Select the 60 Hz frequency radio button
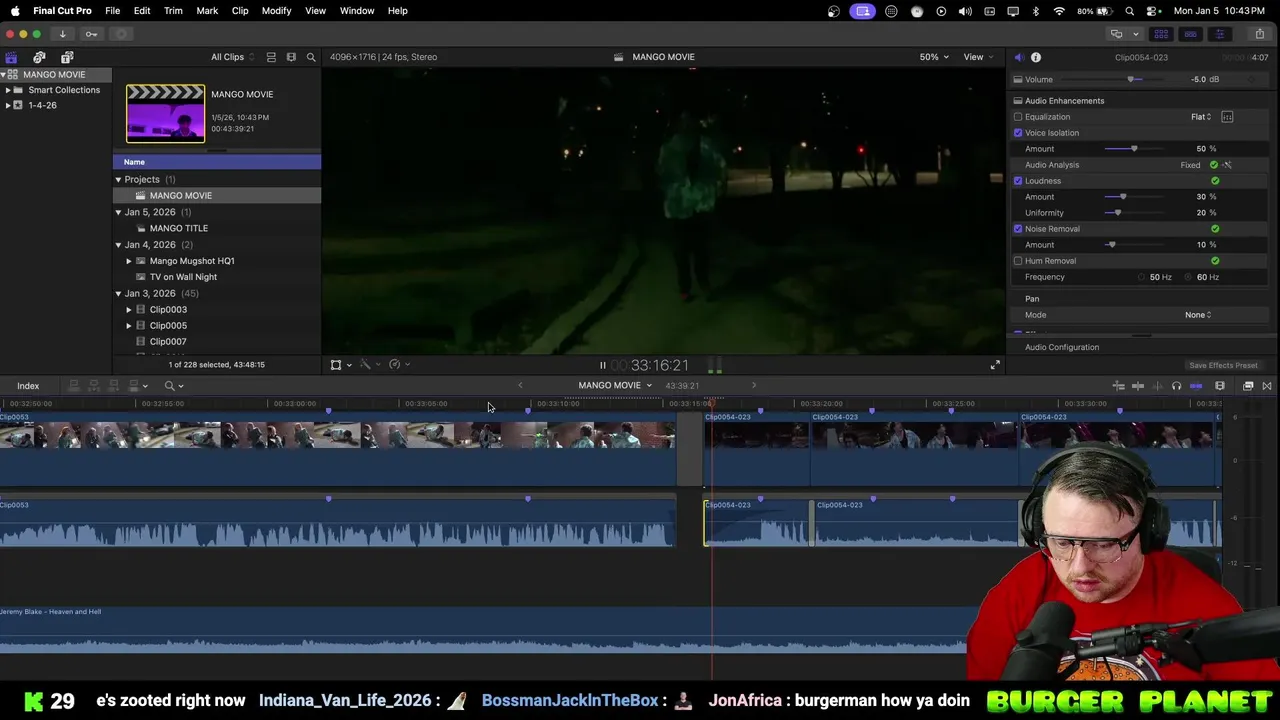Viewport: 1280px width, 720px height. tap(1189, 277)
